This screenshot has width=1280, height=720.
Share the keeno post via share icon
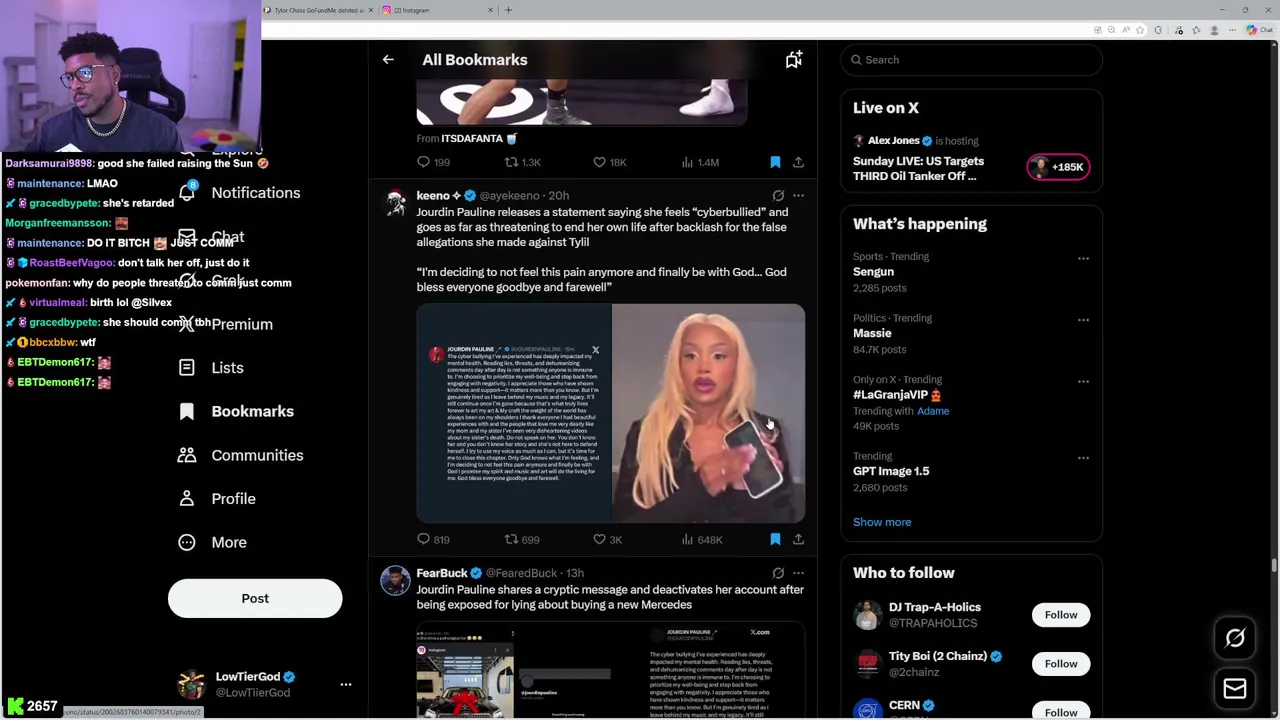798,539
